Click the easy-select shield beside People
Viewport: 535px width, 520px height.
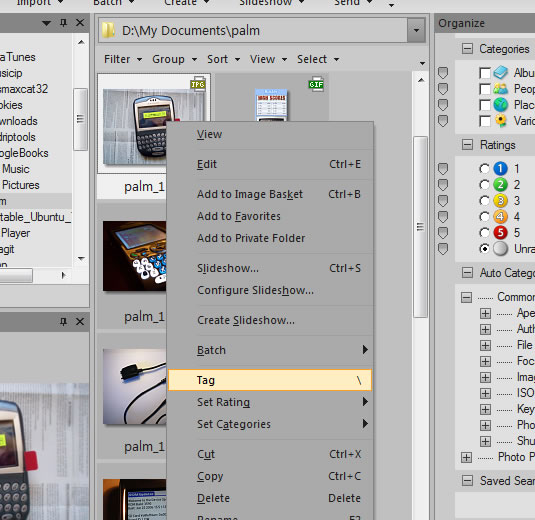click(x=443, y=89)
